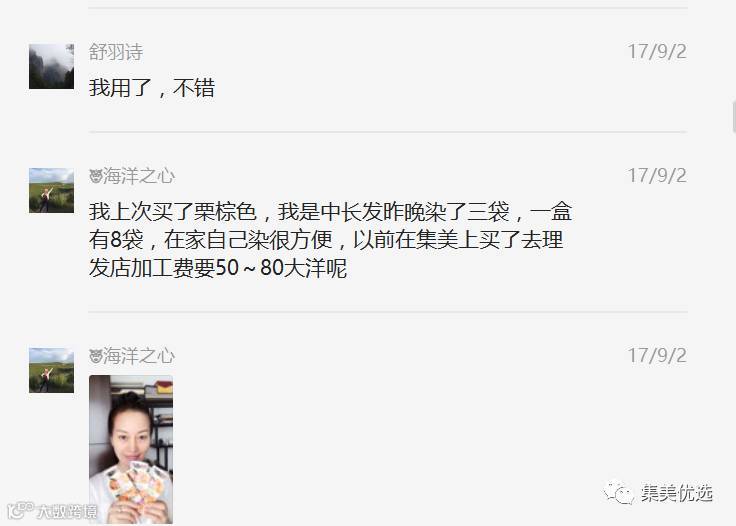
Task: Click the username 舒羽诗
Action: (x=116, y=52)
